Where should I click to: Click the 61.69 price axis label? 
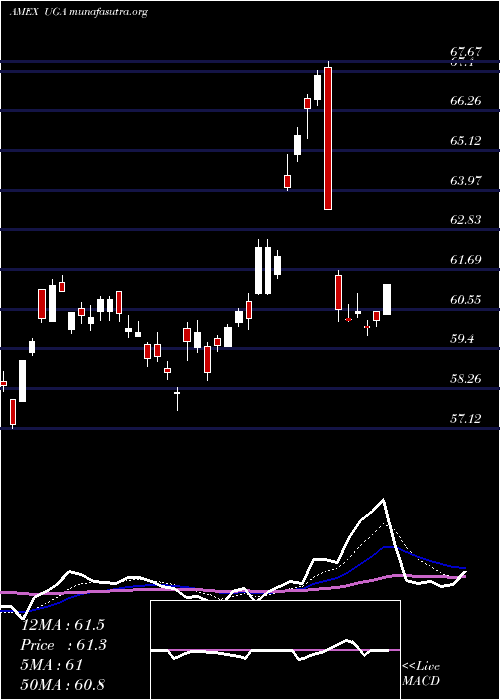(x=466, y=259)
